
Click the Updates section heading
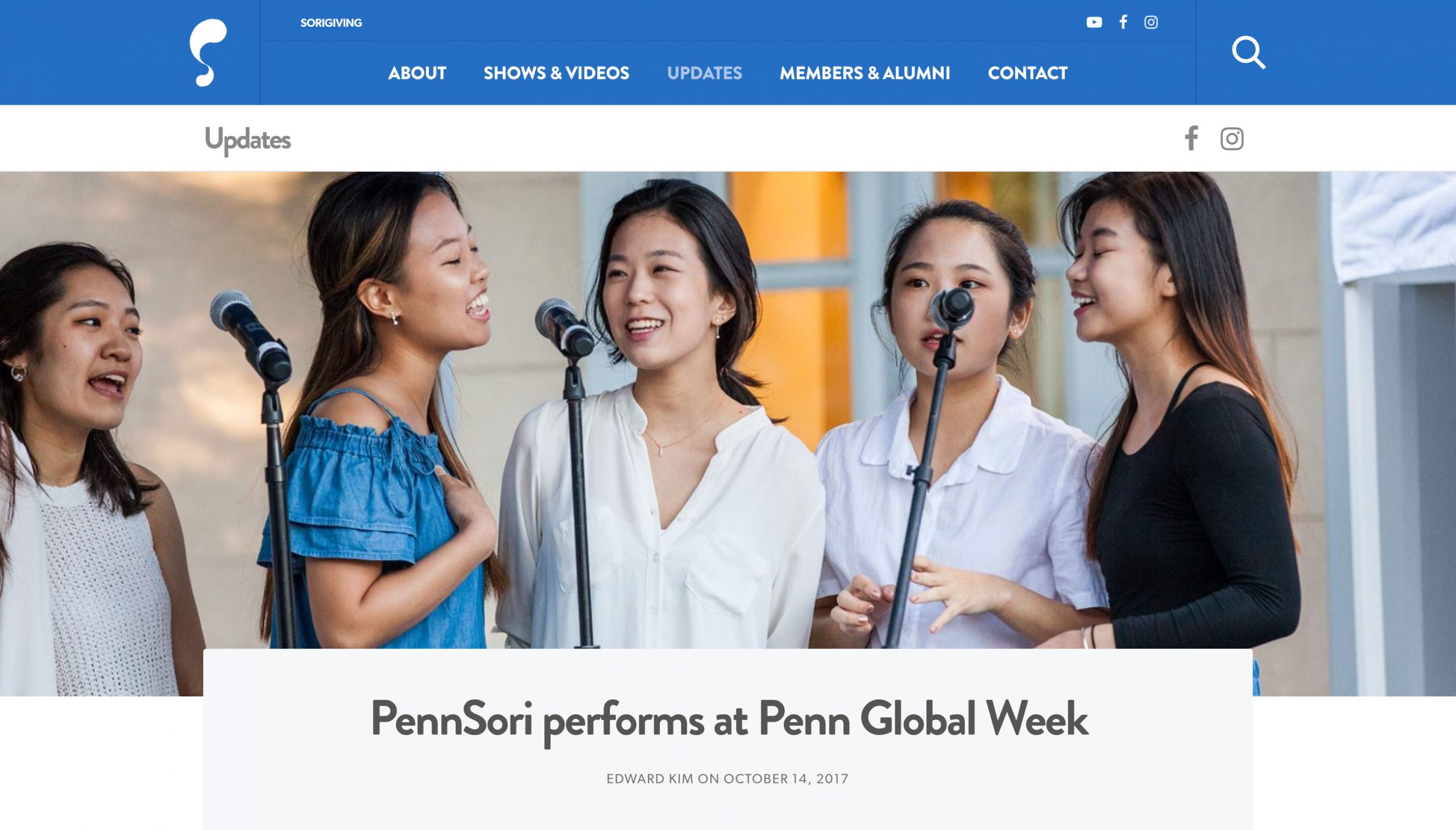point(247,140)
